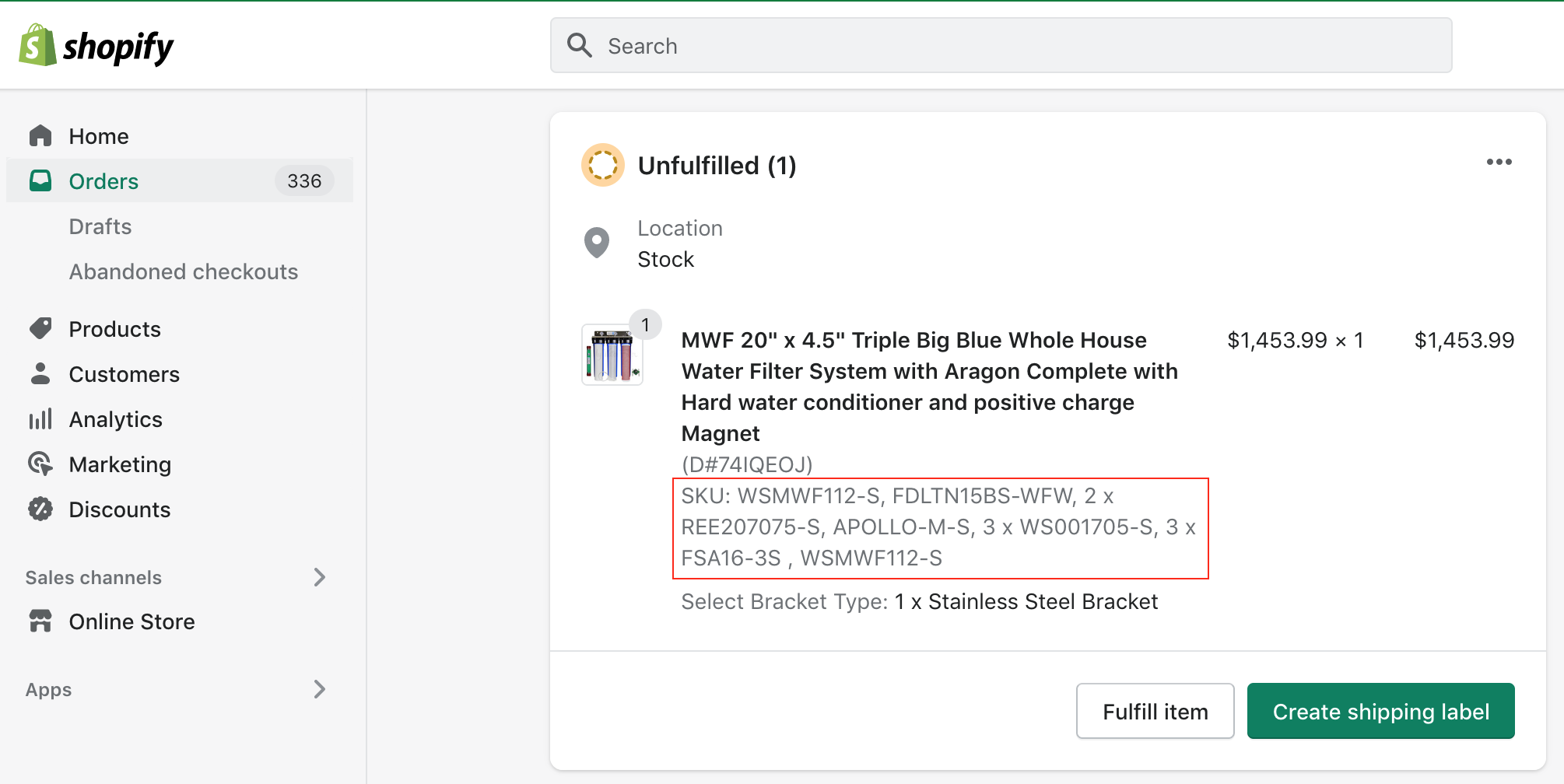Click Create shipping label button
The height and width of the screenshot is (784, 1564).
tap(1381, 711)
